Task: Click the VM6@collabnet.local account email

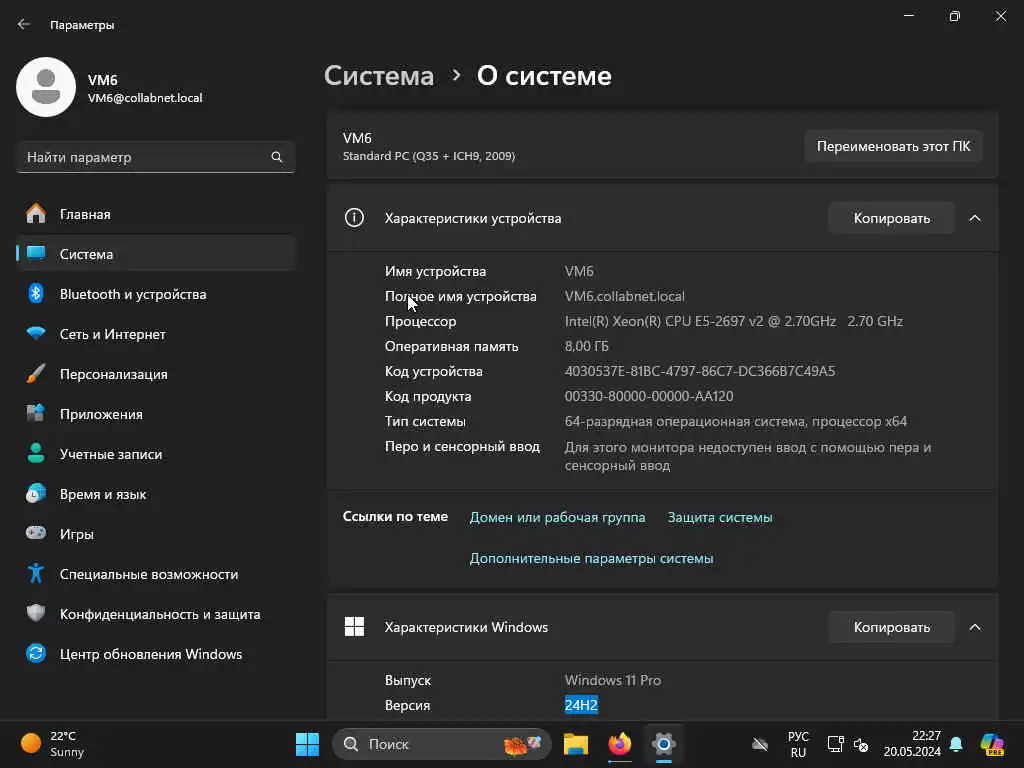Action: [x=145, y=98]
